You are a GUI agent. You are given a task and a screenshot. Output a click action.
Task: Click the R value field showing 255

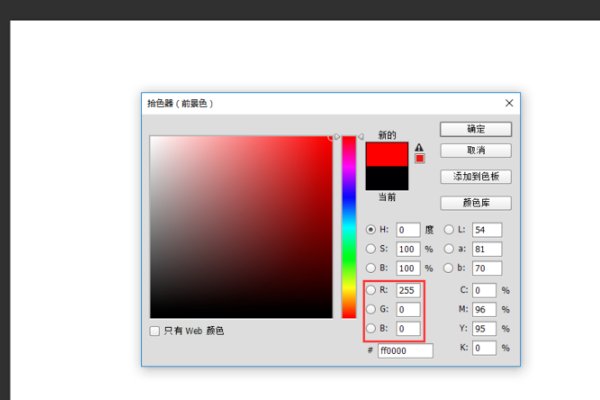click(407, 290)
